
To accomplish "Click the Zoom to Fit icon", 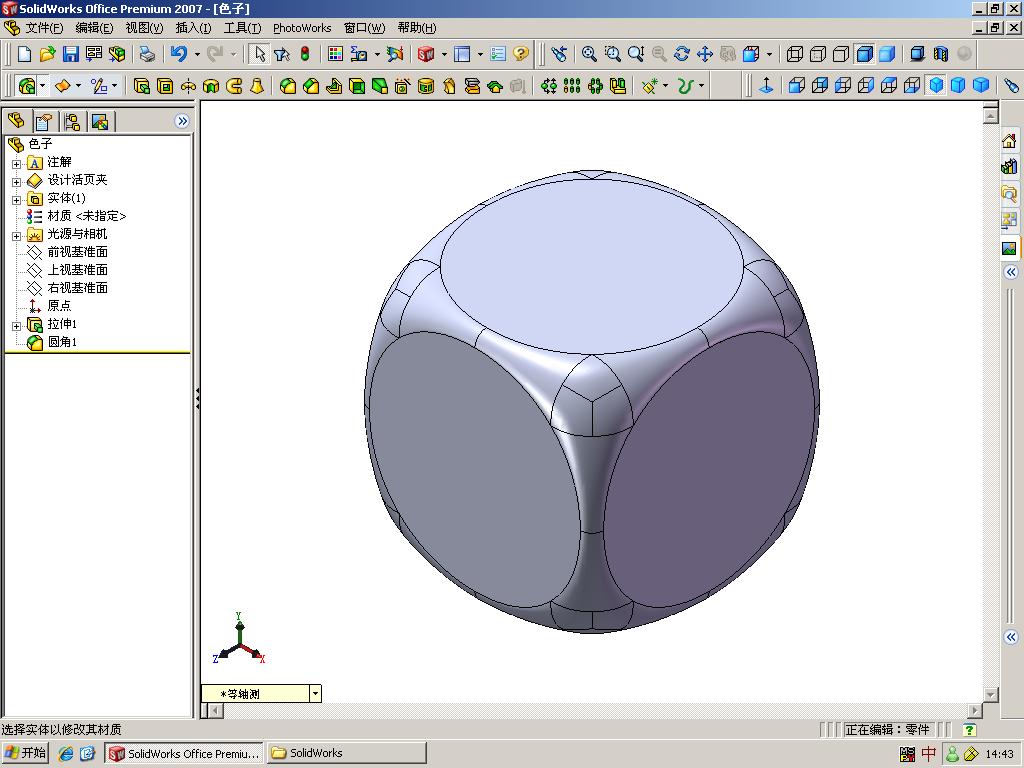I will [x=589, y=54].
